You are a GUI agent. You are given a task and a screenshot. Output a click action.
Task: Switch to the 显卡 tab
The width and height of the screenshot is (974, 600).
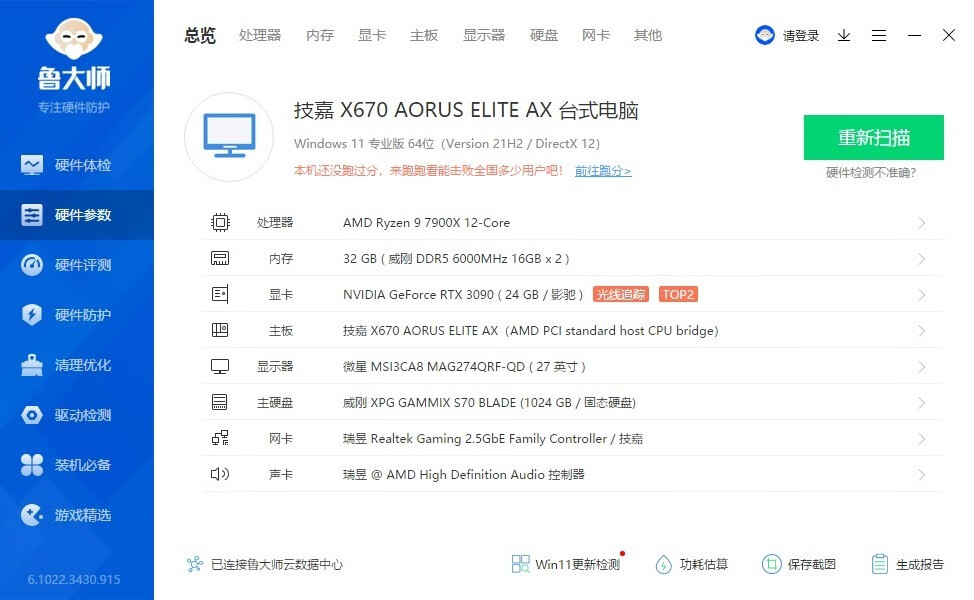[372, 35]
